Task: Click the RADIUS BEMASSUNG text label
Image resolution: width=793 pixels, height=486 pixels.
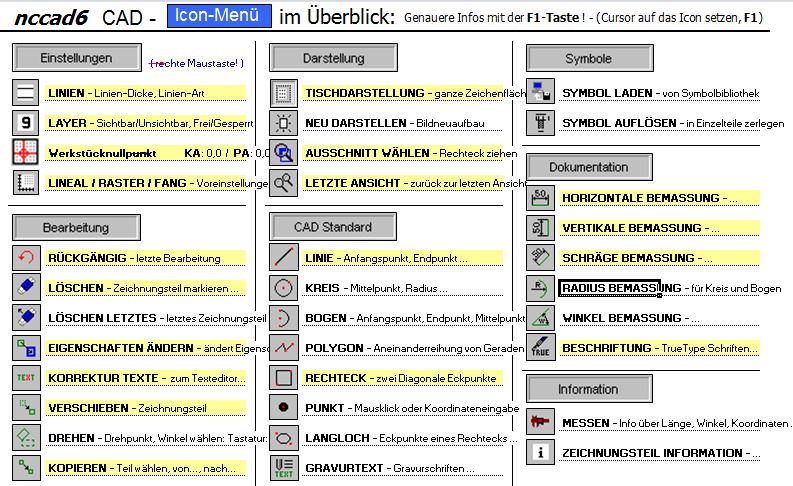Action: tap(609, 288)
